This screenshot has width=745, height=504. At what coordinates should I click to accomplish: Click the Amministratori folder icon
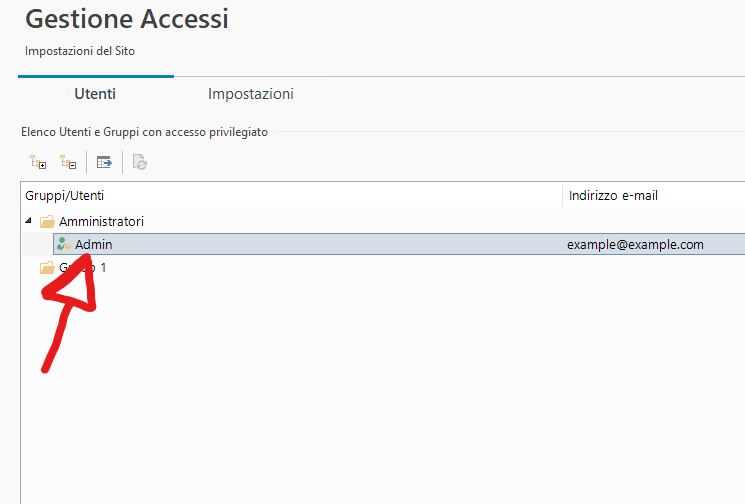(x=47, y=221)
